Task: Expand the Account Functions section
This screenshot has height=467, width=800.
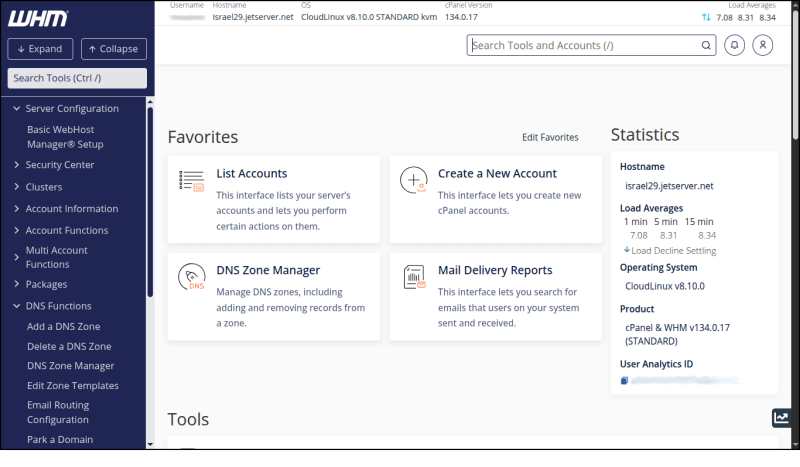Action: coord(16,230)
